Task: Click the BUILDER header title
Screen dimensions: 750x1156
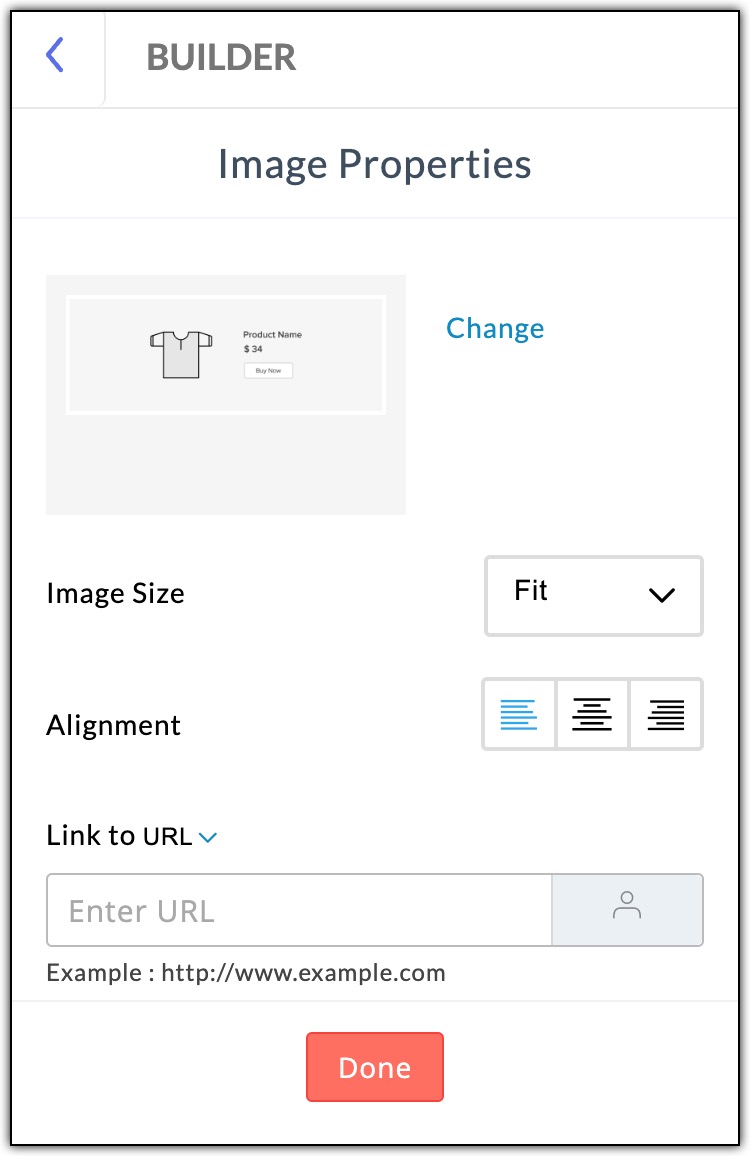Action: coord(221,57)
